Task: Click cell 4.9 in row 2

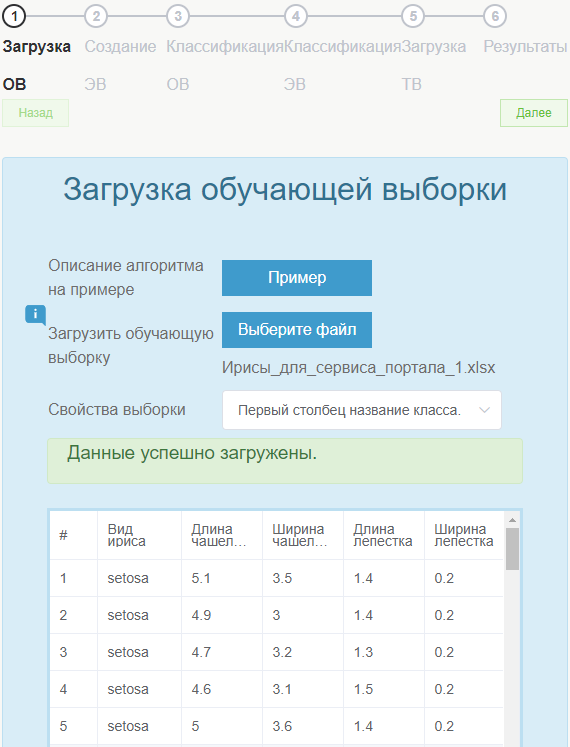Action: [x=222, y=615]
